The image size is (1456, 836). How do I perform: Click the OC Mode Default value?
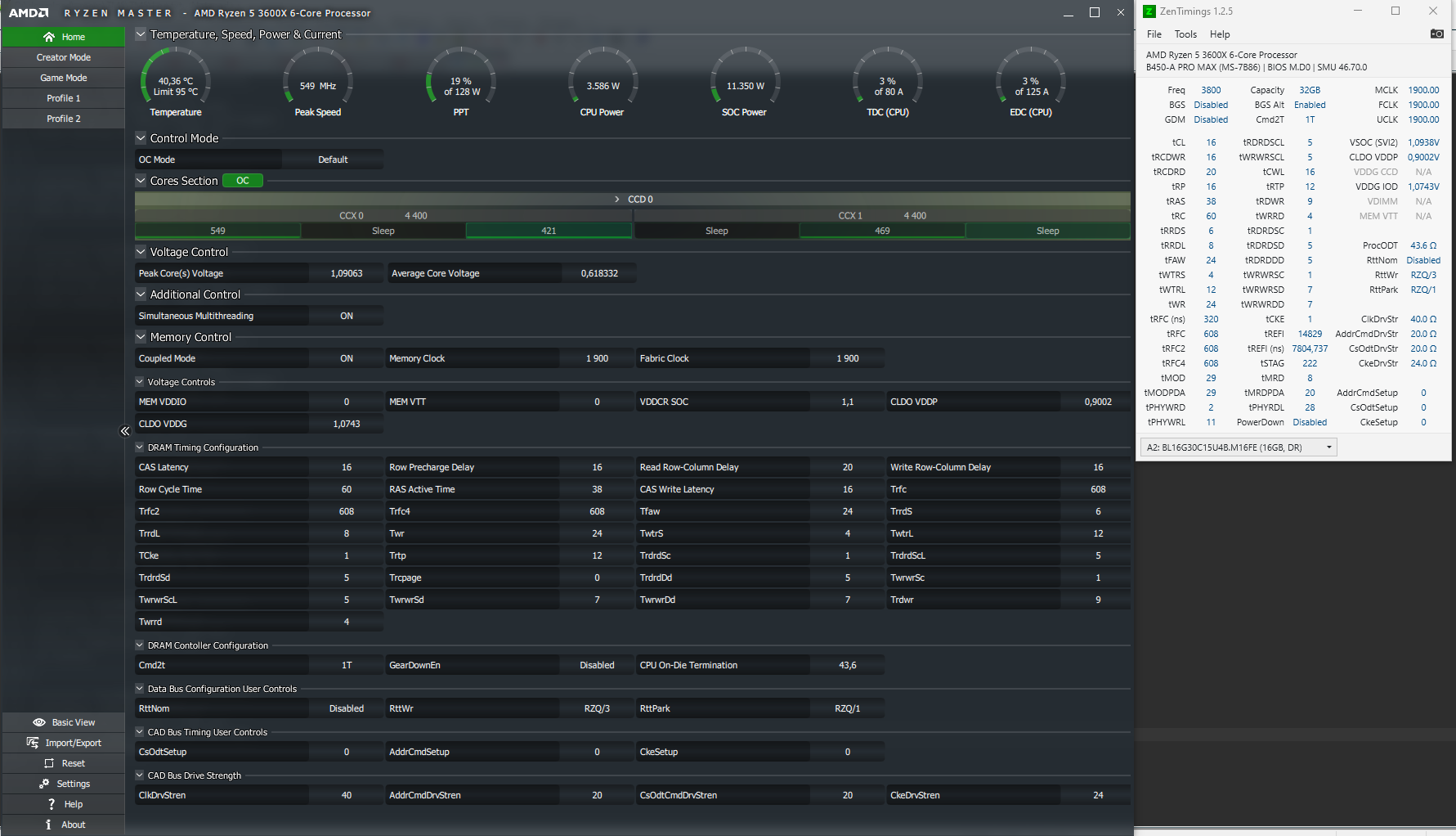333,160
